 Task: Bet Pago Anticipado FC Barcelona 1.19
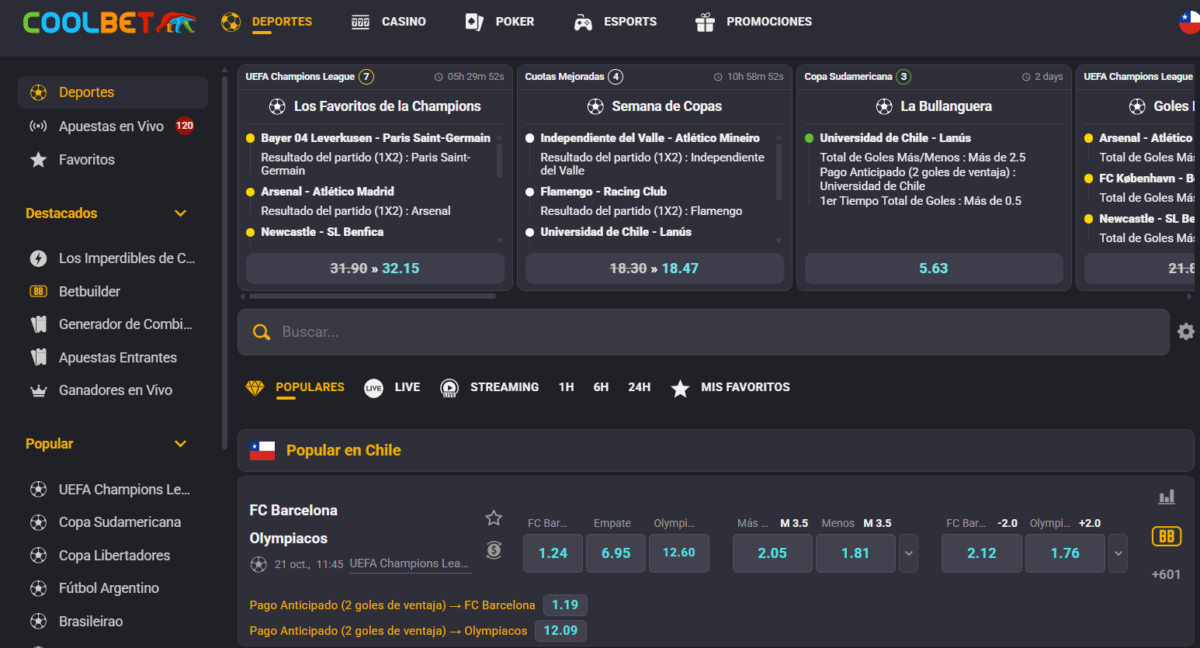click(x=565, y=605)
